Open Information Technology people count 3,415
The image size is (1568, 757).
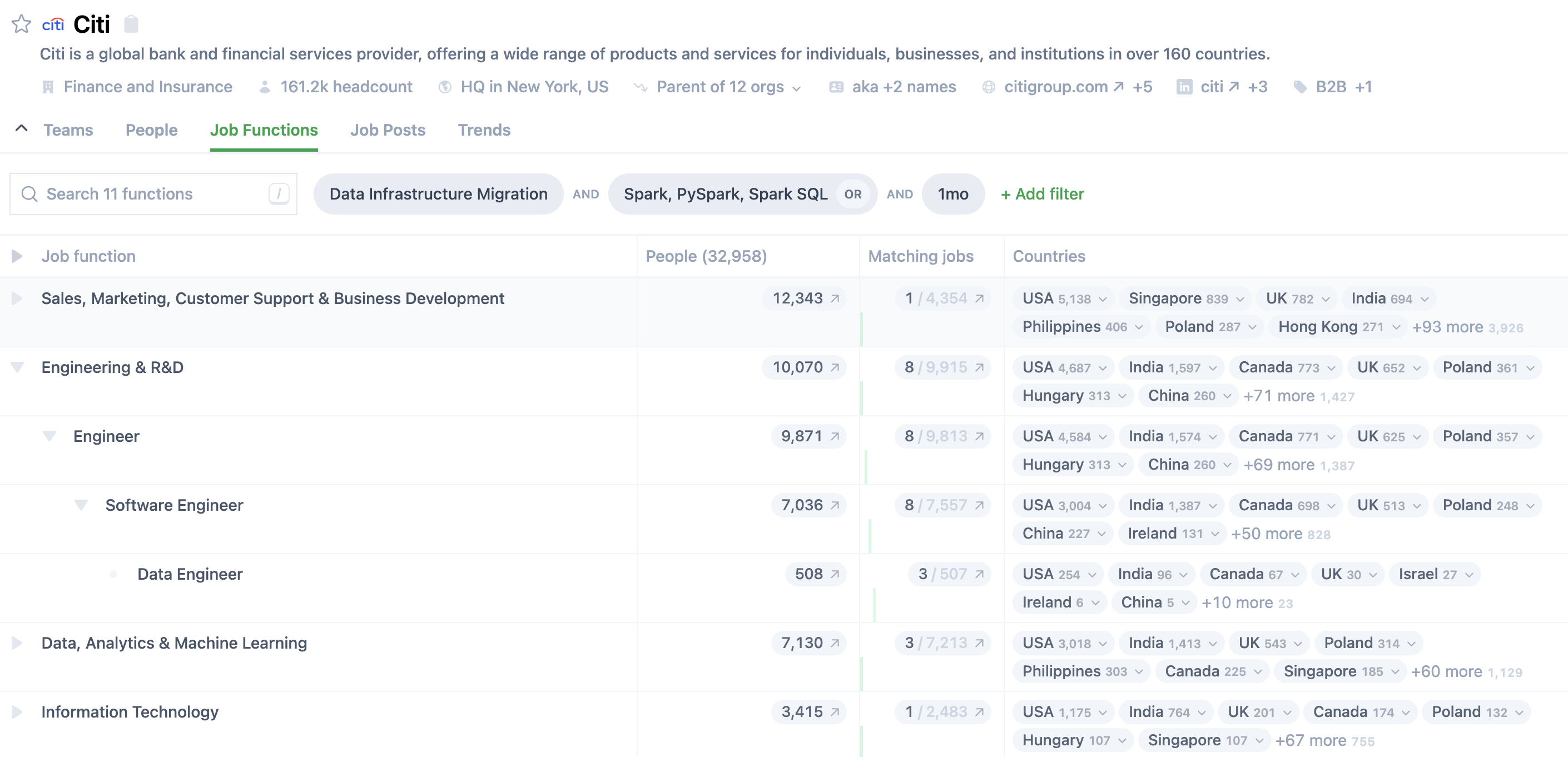click(x=808, y=711)
